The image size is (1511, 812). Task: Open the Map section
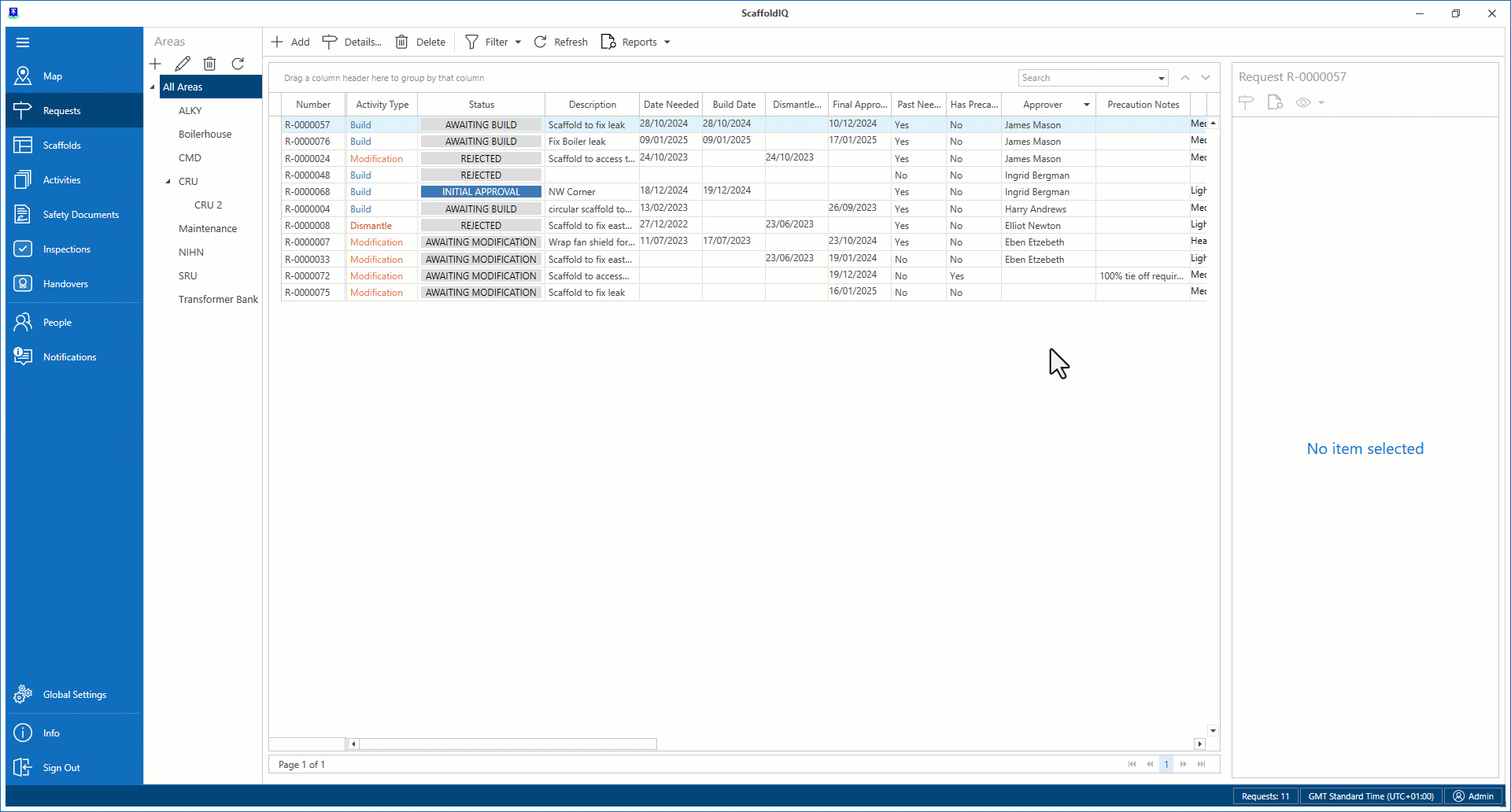52,76
